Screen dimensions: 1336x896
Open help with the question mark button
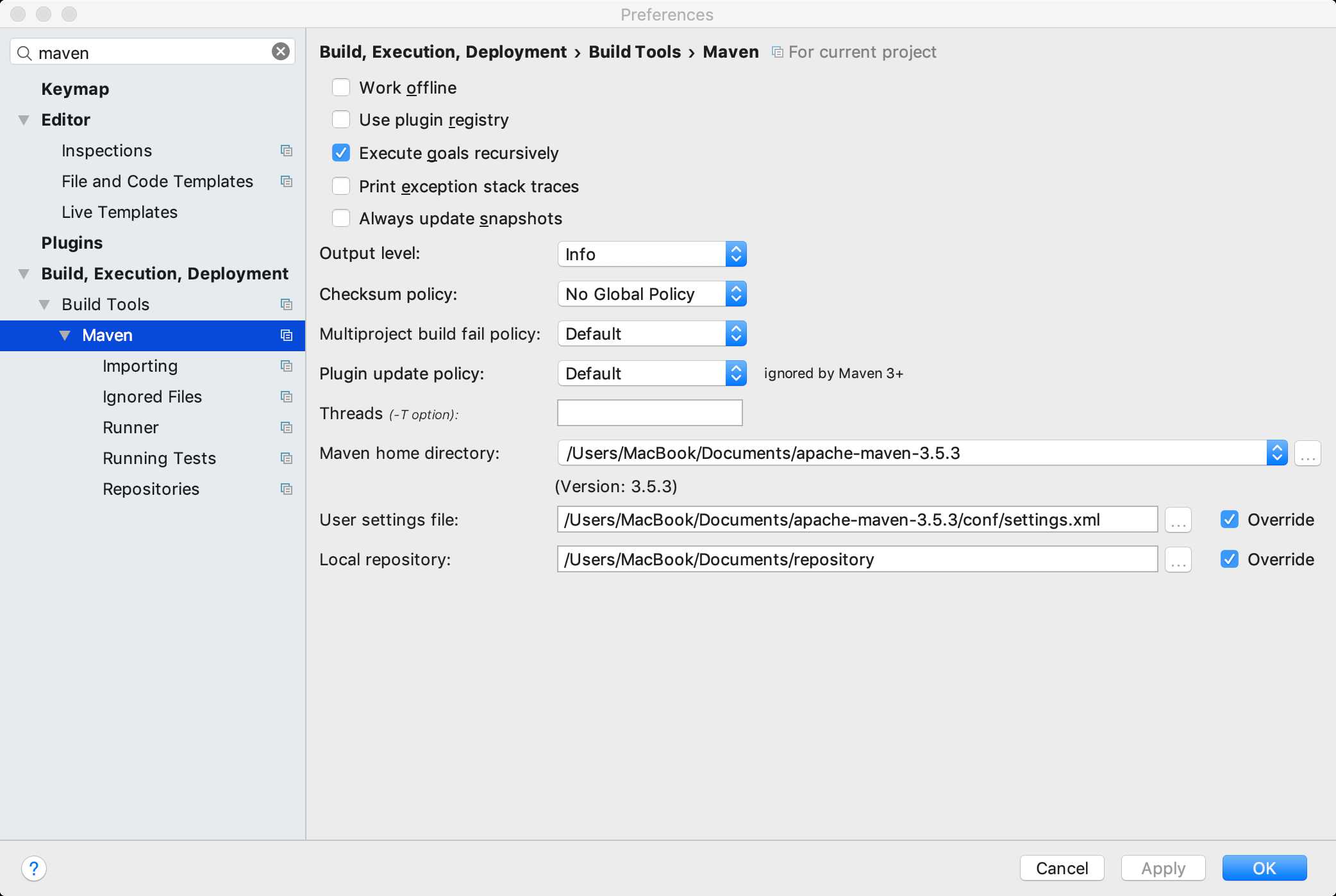pyautogui.click(x=34, y=868)
